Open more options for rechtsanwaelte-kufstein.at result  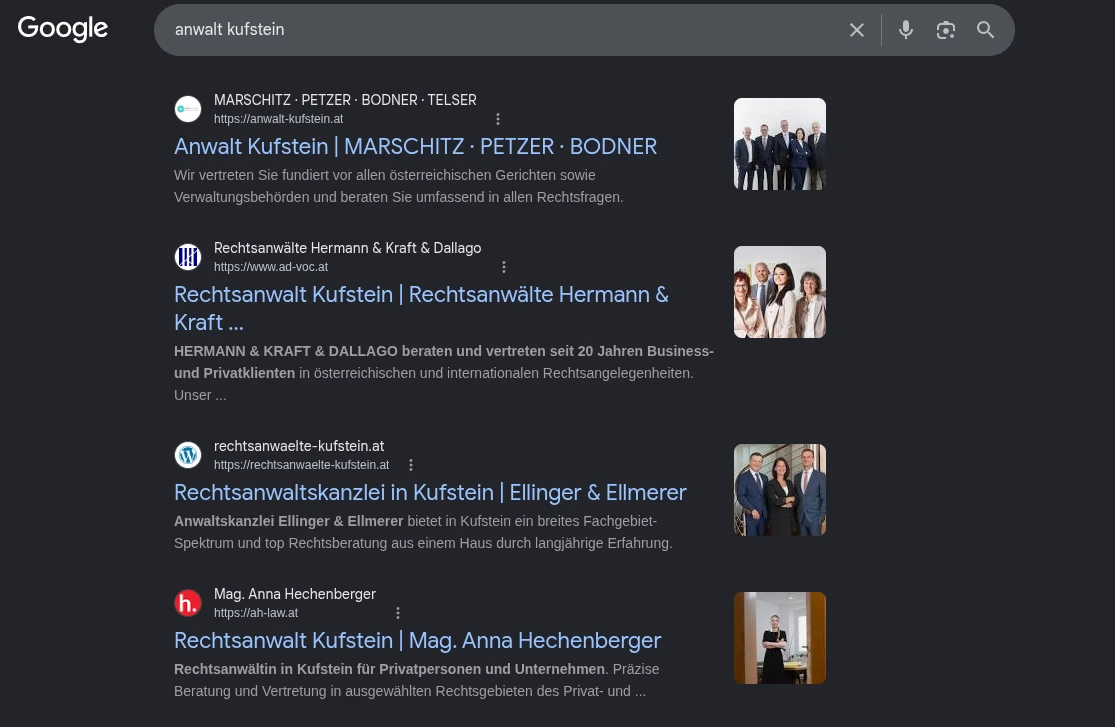tap(410, 465)
